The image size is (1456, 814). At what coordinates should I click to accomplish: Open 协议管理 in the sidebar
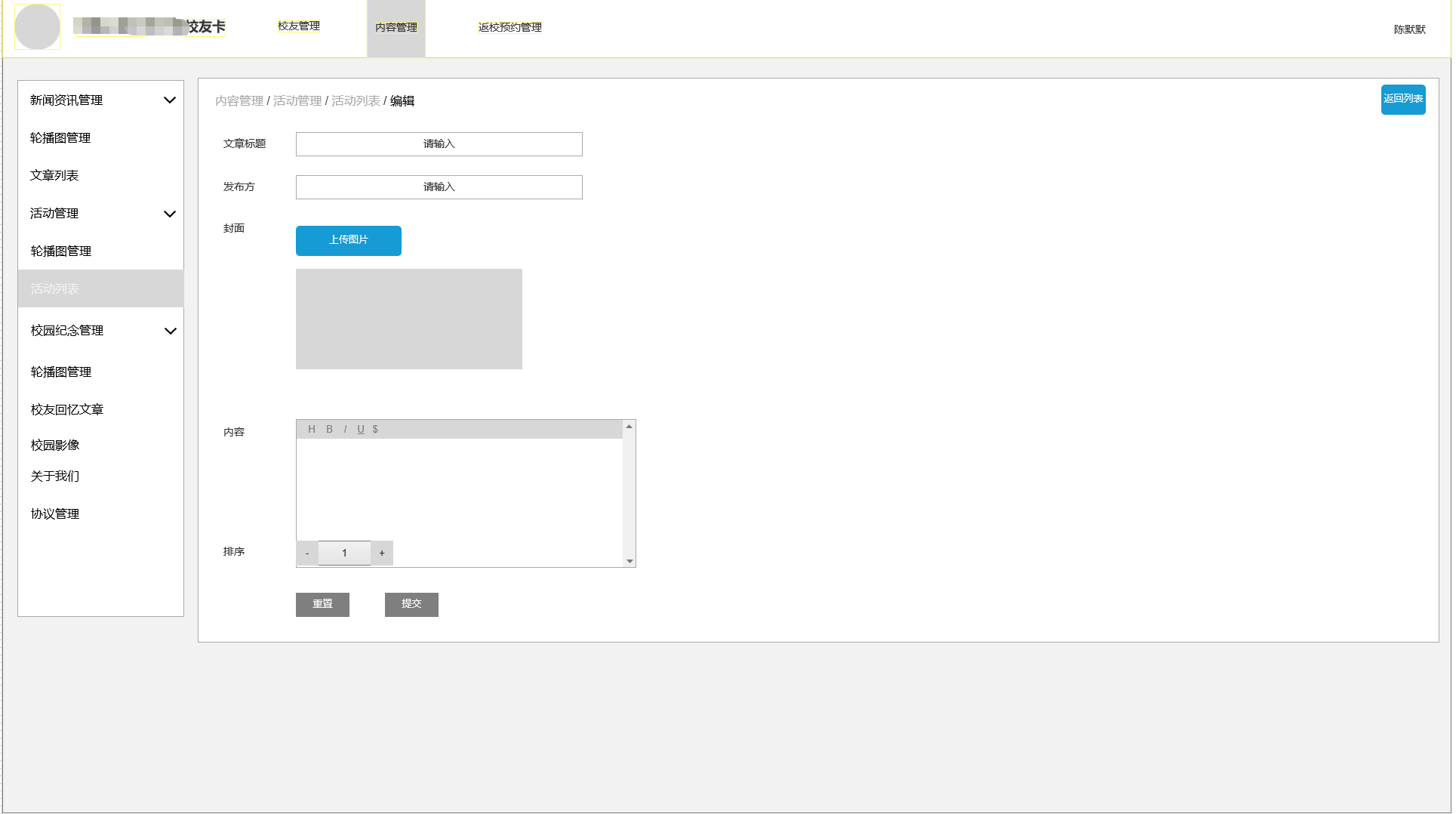point(55,513)
